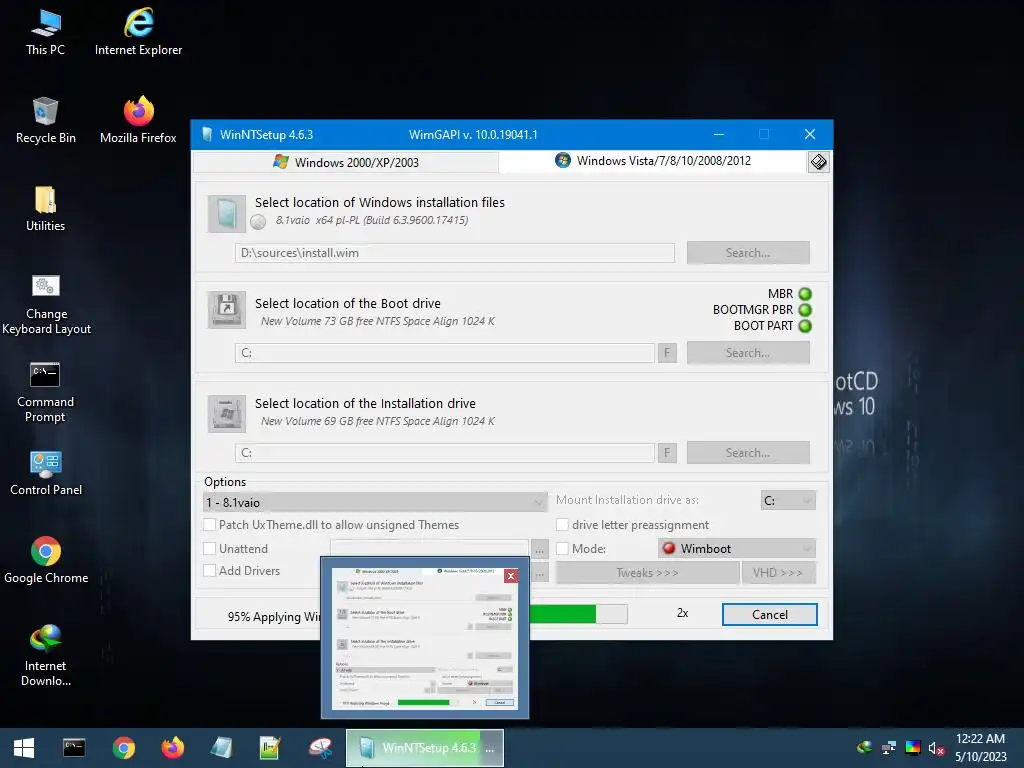Toggle the Mode checkbox
1024x768 pixels.
(x=562, y=549)
